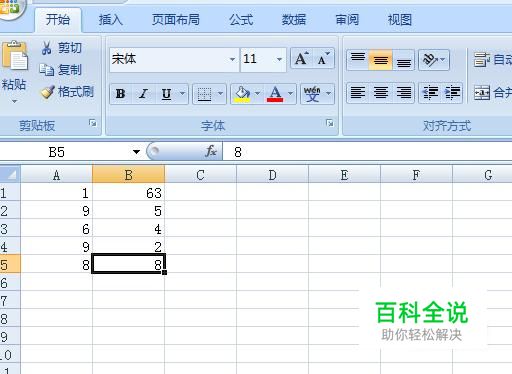
Task: Apply red font color A
Action: (275, 94)
